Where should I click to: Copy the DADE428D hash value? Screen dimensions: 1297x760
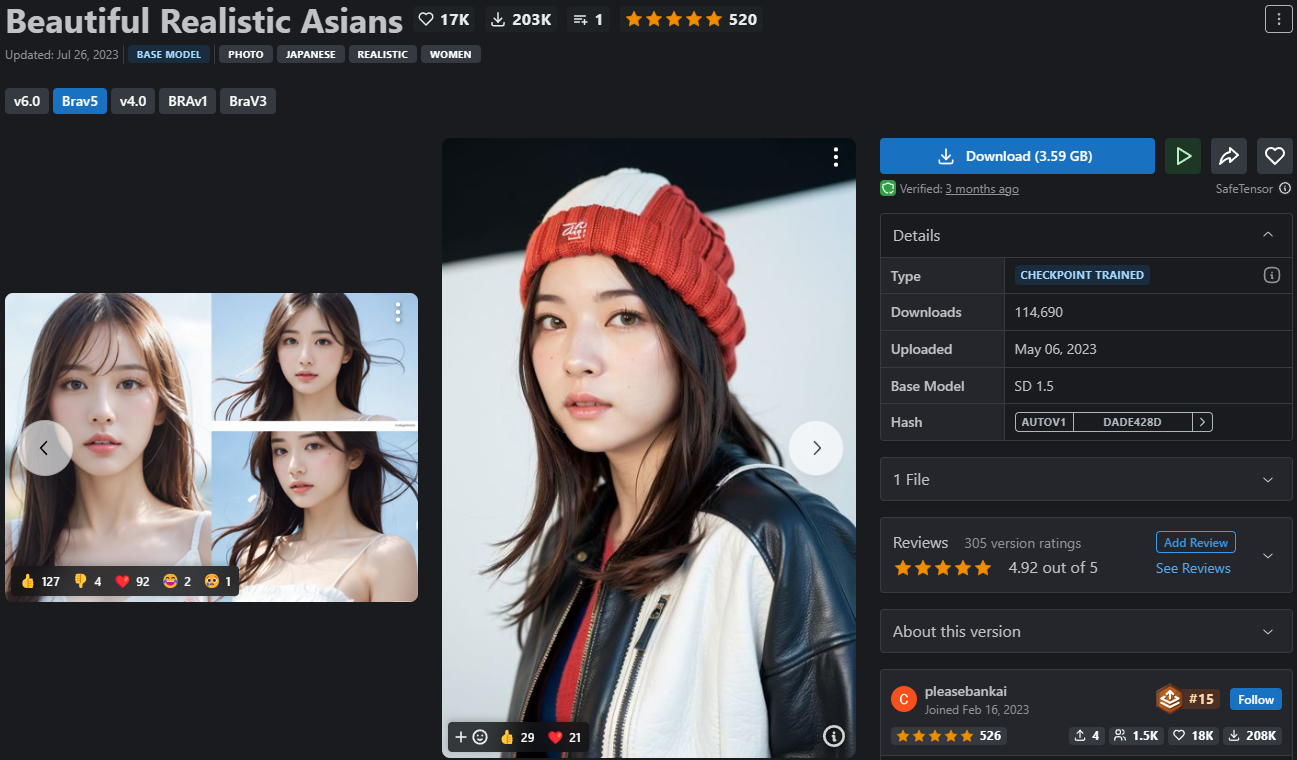coord(1132,422)
